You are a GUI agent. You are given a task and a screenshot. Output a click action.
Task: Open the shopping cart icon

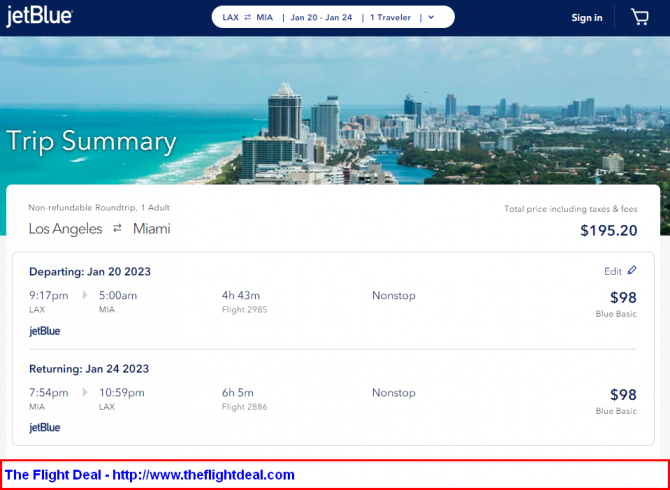640,17
